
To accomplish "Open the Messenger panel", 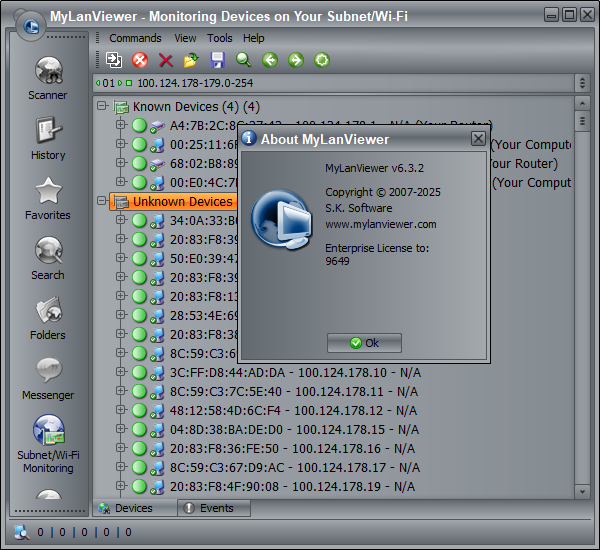I will coord(48,379).
